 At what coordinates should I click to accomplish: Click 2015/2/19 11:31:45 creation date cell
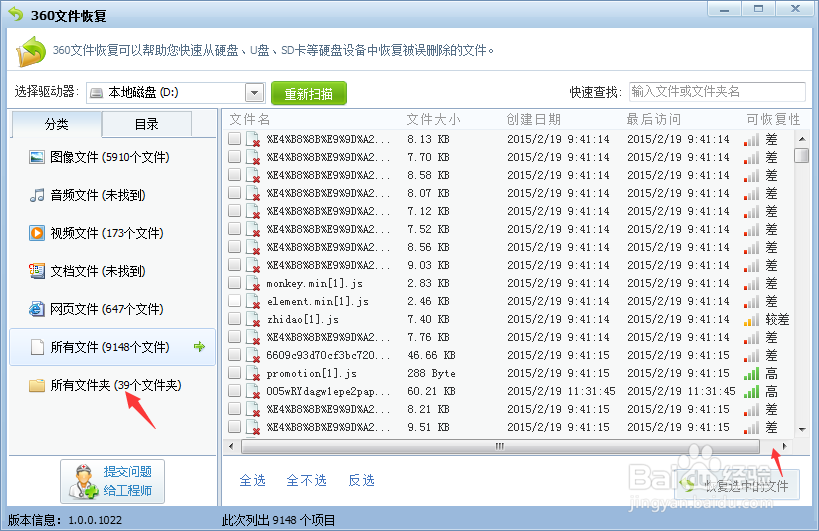click(x=561, y=392)
